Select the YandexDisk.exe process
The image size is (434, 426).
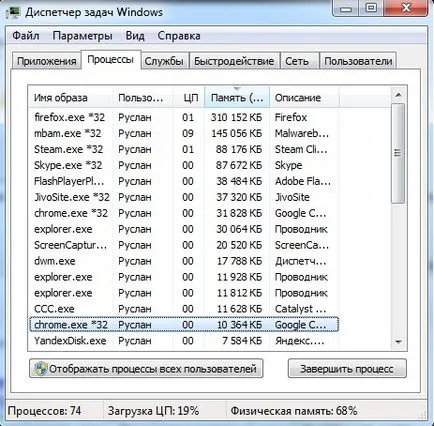click(184, 341)
